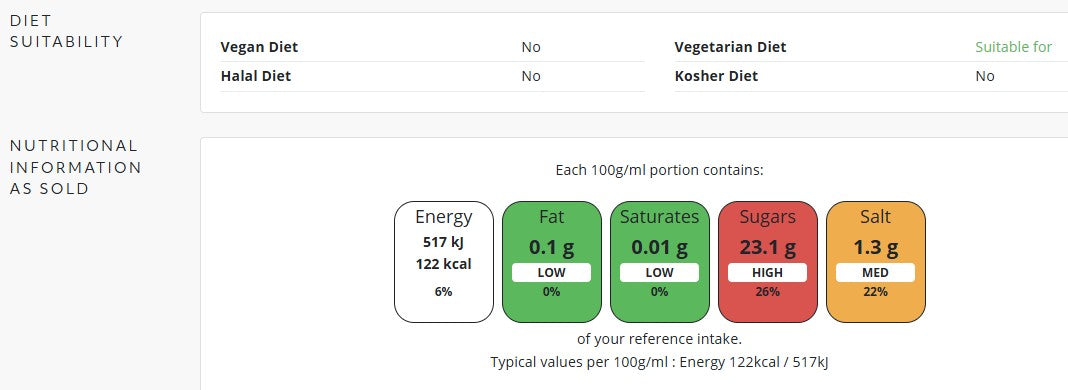Screen dimensions: 1068x390
Task: Select the green Fat tile
Action: 552,262
